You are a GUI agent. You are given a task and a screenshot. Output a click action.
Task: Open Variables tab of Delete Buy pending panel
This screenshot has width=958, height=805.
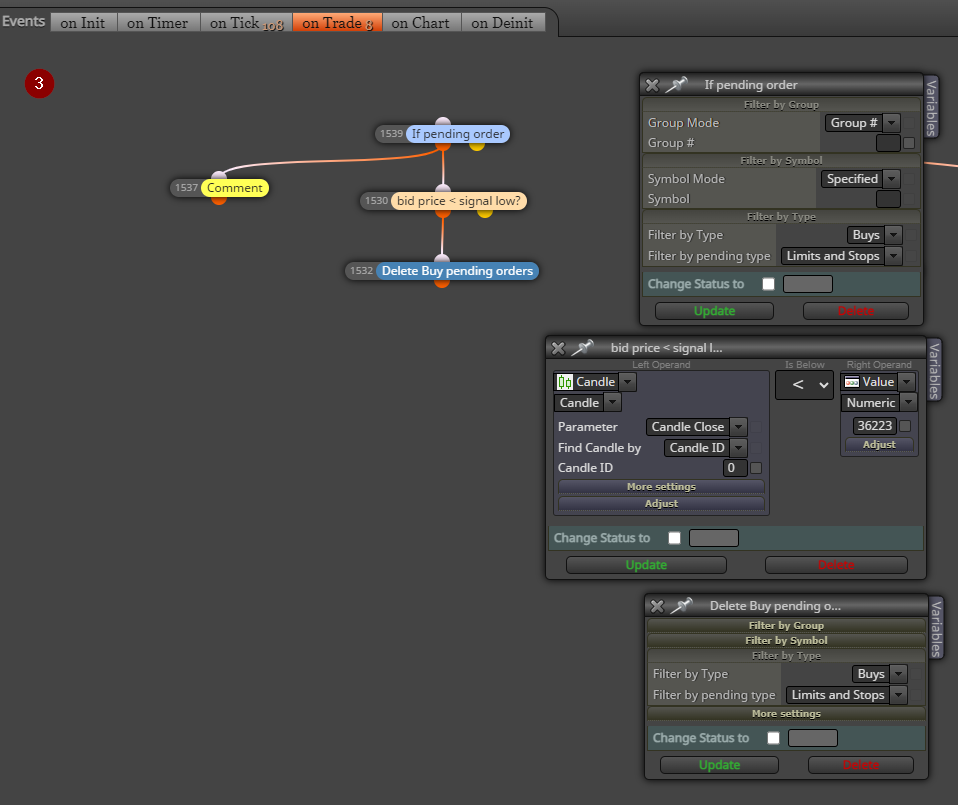[936, 628]
